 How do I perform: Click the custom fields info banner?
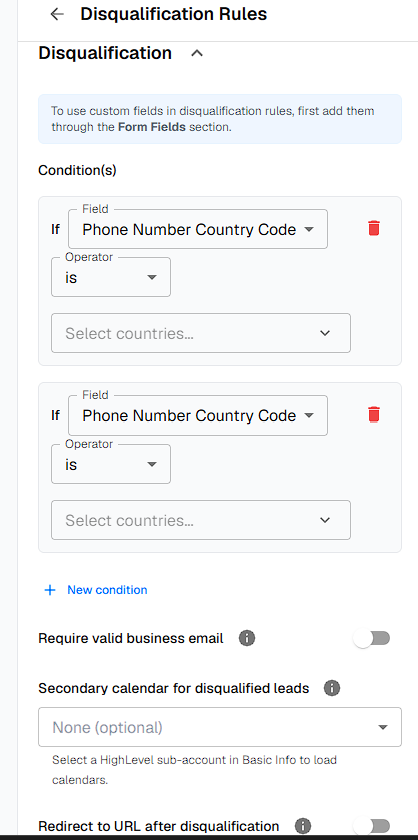click(220, 119)
